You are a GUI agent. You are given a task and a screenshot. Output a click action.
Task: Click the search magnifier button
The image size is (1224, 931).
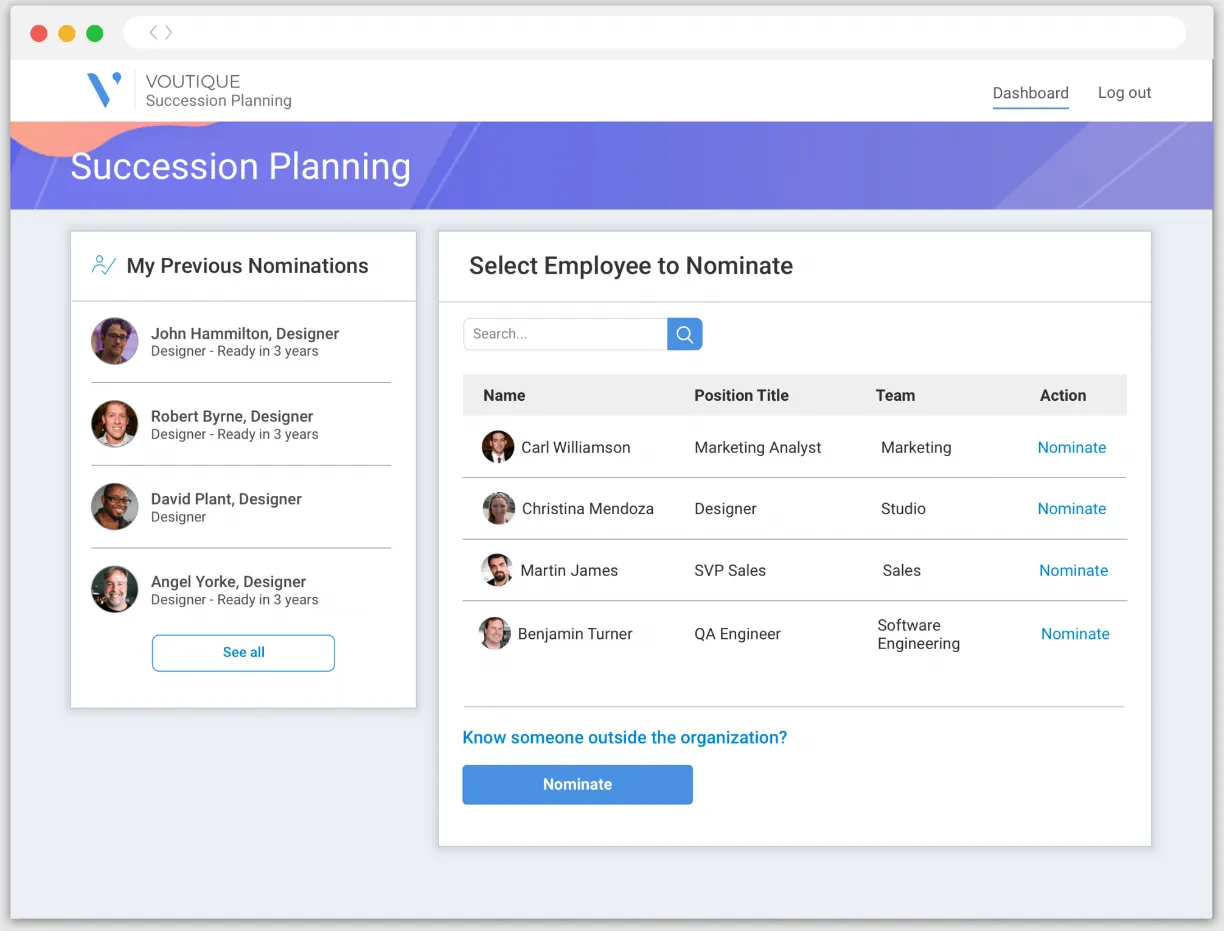coord(685,334)
